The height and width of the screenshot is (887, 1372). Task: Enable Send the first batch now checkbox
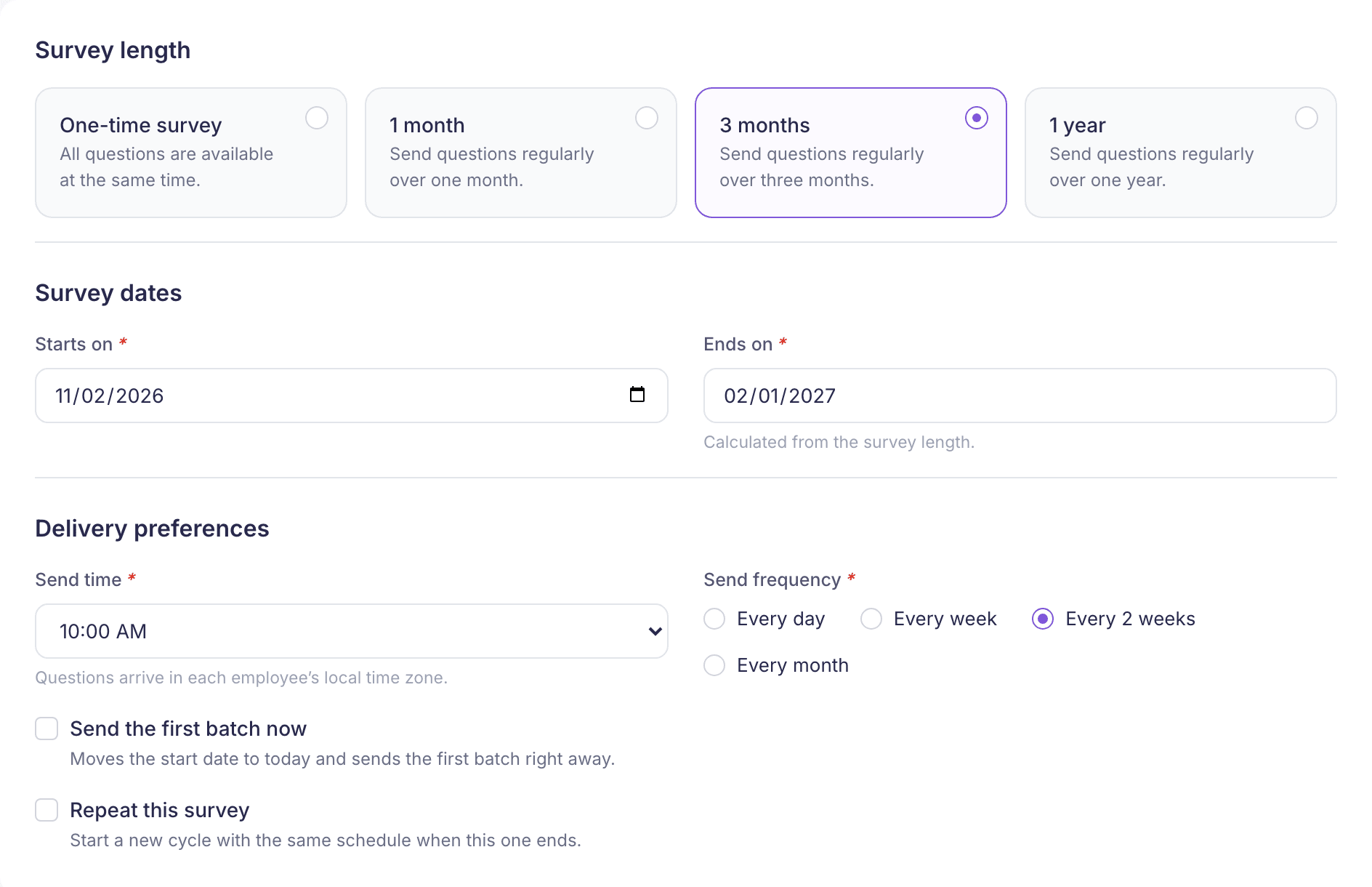(47, 729)
